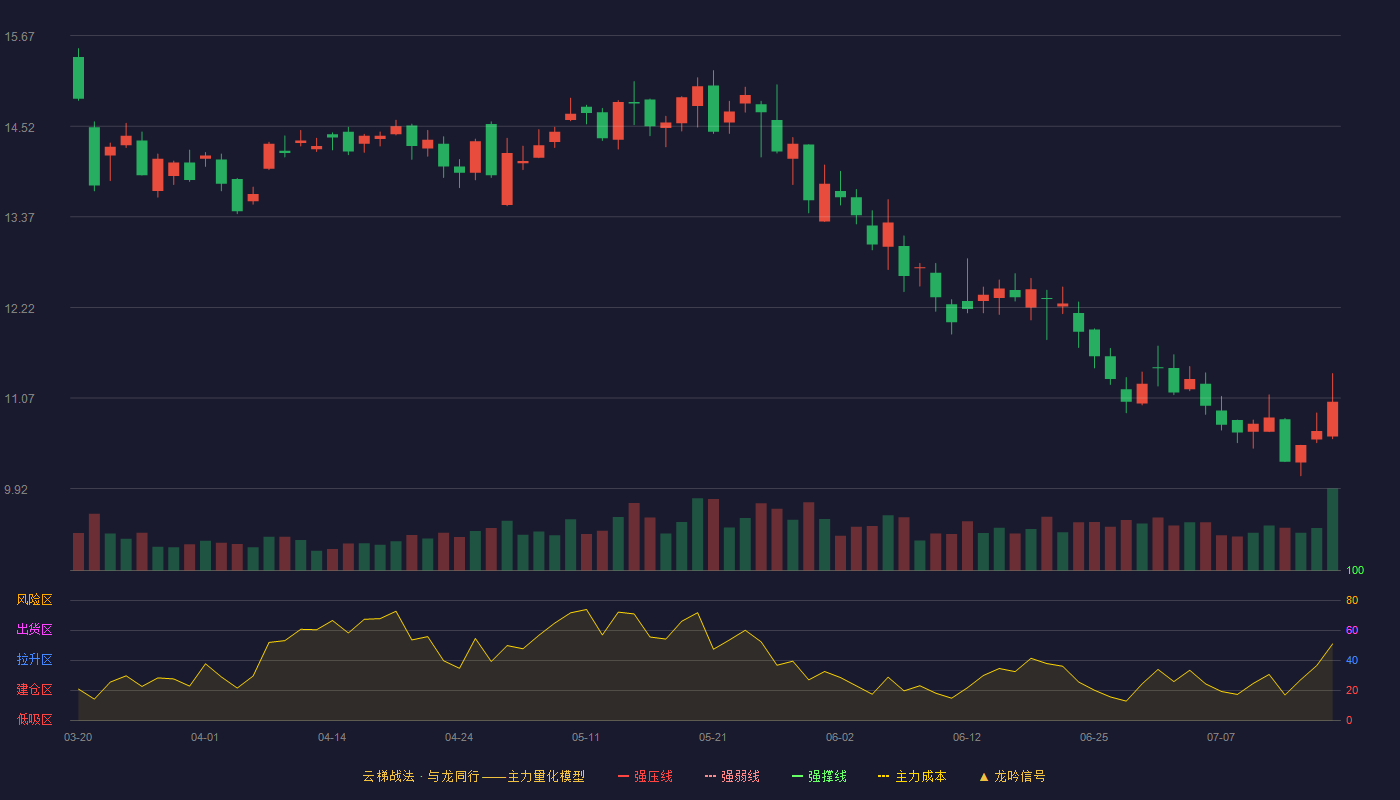Click the 03-20 date axis label

point(78,737)
